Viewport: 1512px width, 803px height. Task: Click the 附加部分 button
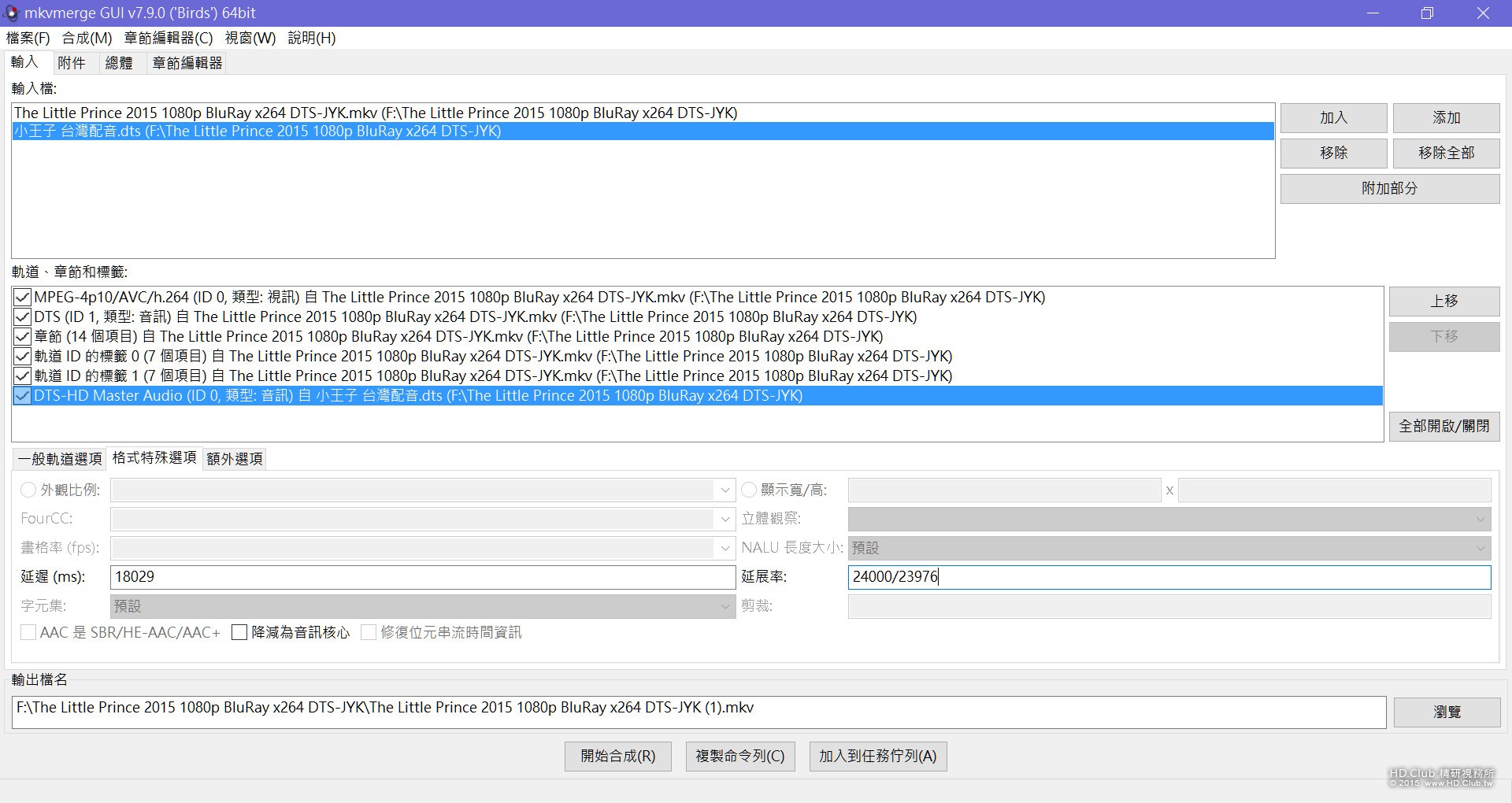[1390, 189]
